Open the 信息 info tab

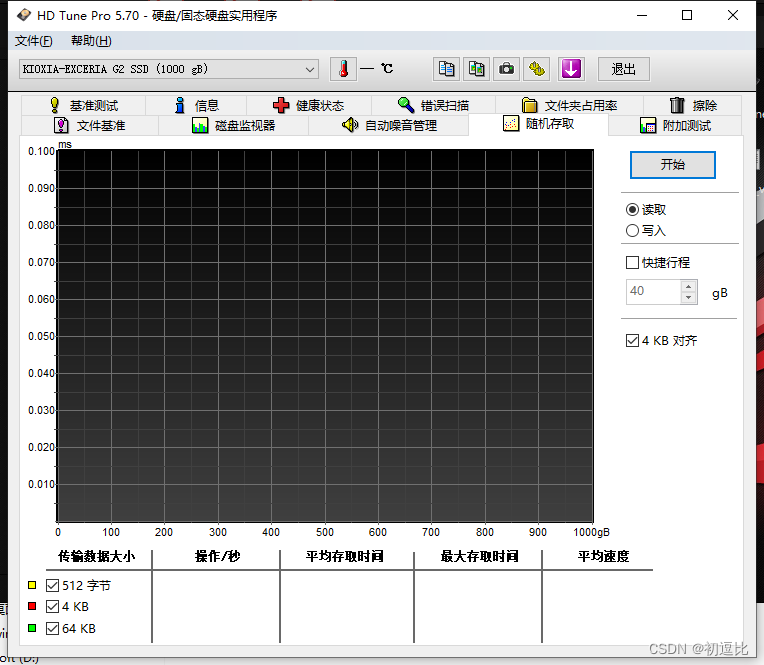(196, 105)
